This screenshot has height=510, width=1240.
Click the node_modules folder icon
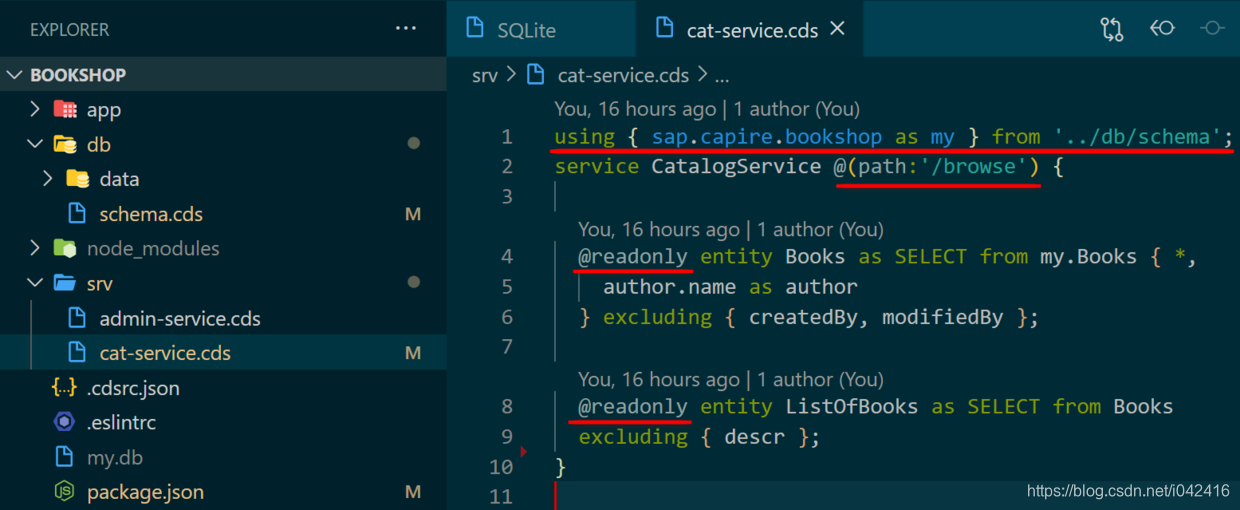(x=65, y=248)
